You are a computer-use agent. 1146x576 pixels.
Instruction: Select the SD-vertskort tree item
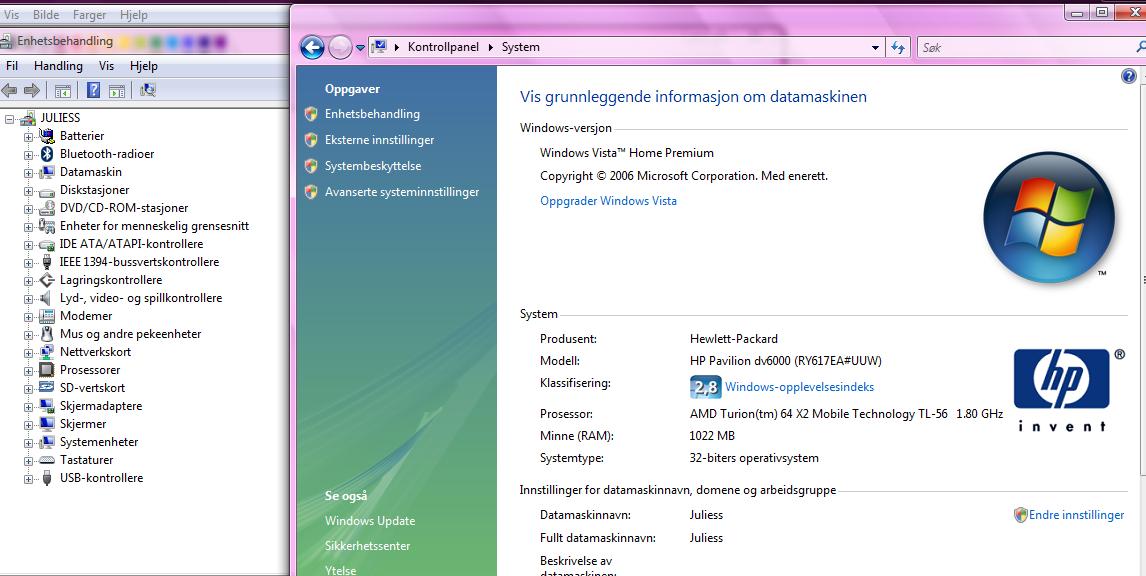[x=92, y=388]
